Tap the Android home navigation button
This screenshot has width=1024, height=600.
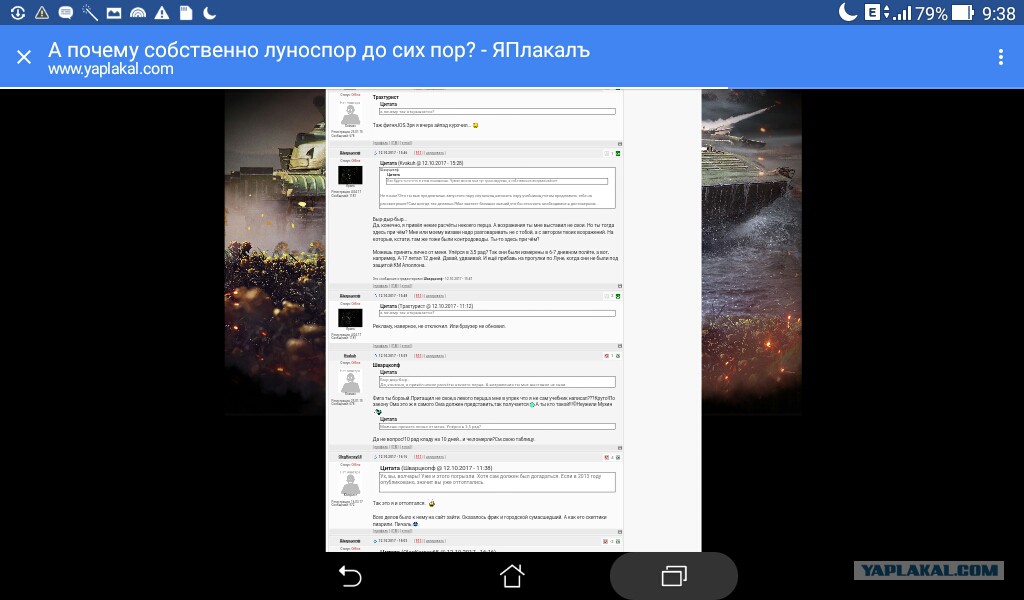pos(511,576)
